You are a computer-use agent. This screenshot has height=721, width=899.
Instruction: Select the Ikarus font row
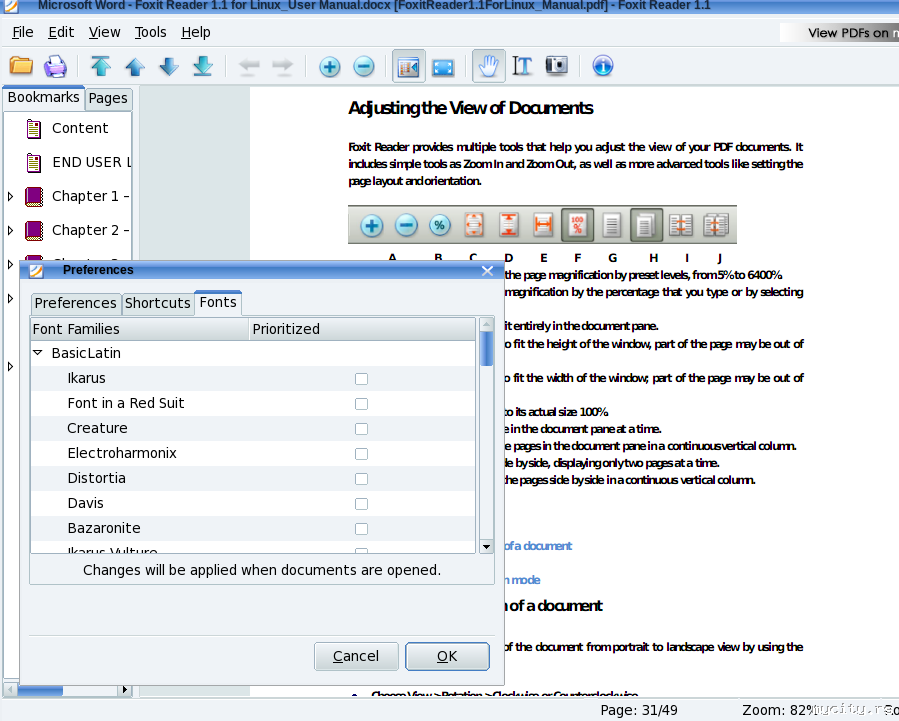(253, 378)
